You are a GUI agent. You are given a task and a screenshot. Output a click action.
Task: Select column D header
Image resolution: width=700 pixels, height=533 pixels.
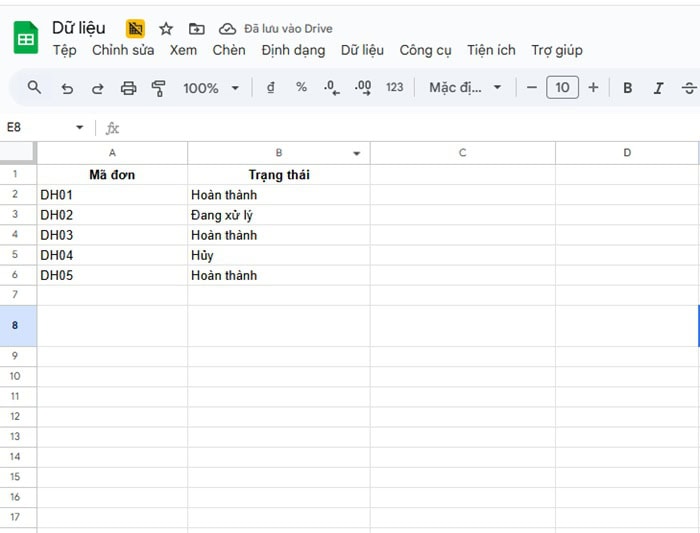pyautogui.click(x=627, y=153)
